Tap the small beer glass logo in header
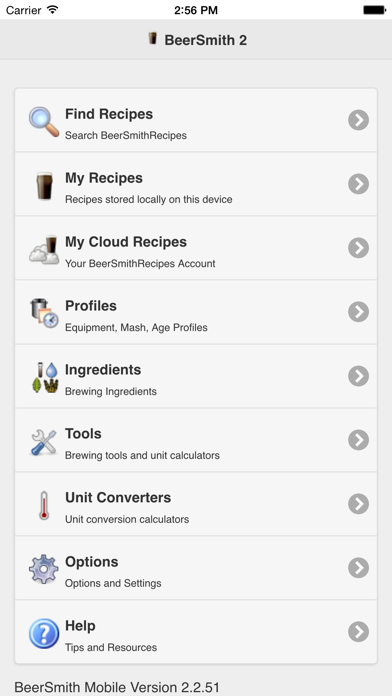This screenshot has width=392, height=696. click(153, 38)
